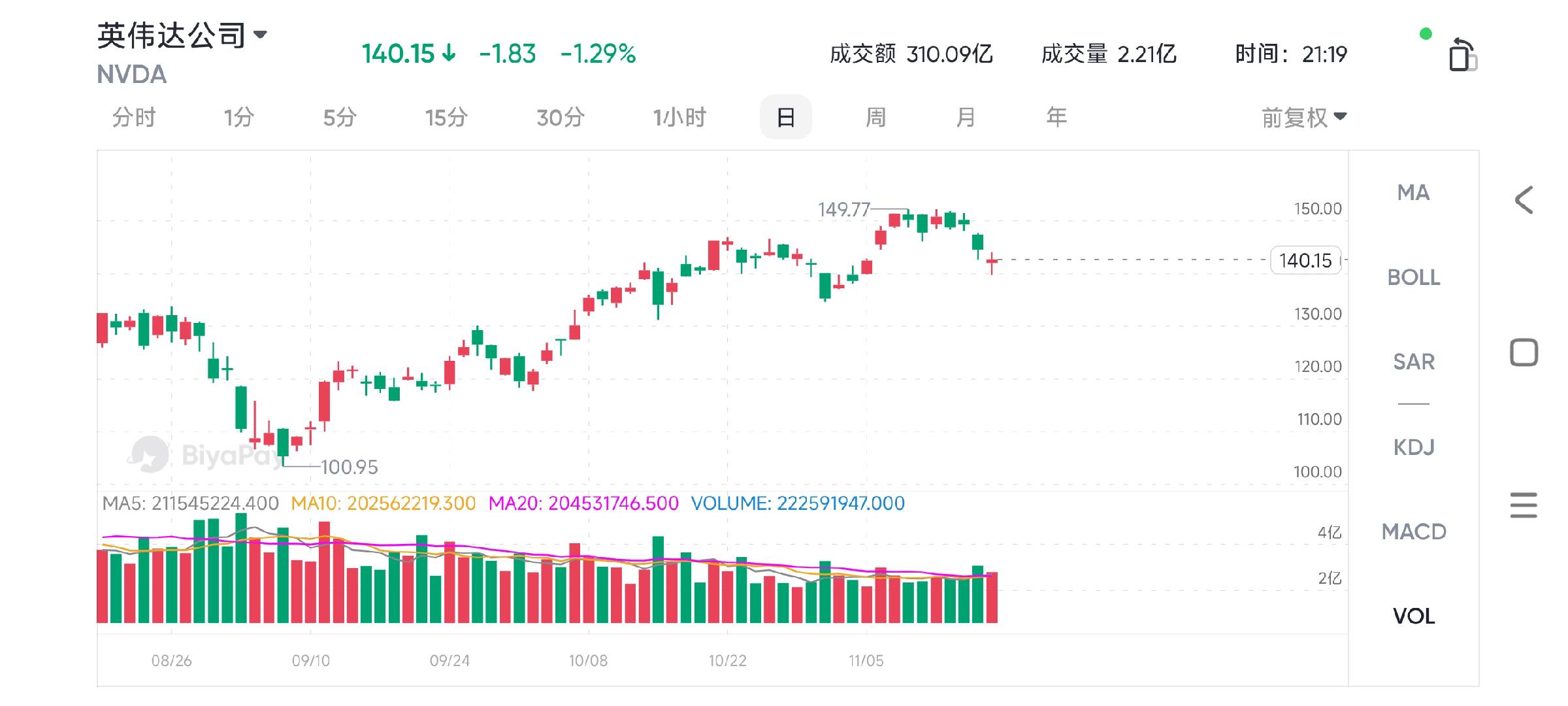Toggle the BOLL indicator
The image size is (1568, 706).
point(1413,277)
